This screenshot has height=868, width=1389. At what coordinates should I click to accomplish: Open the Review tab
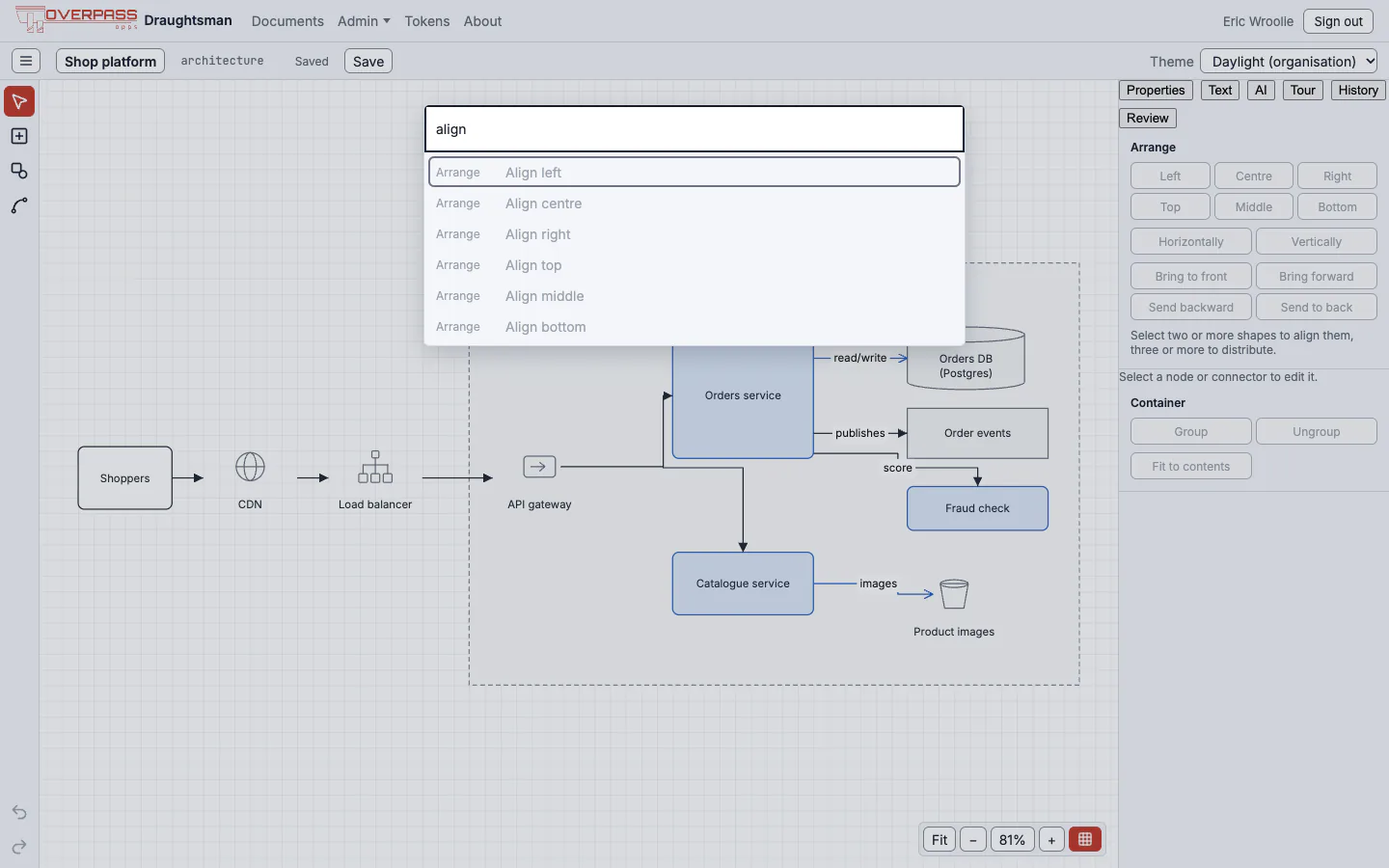click(x=1148, y=118)
